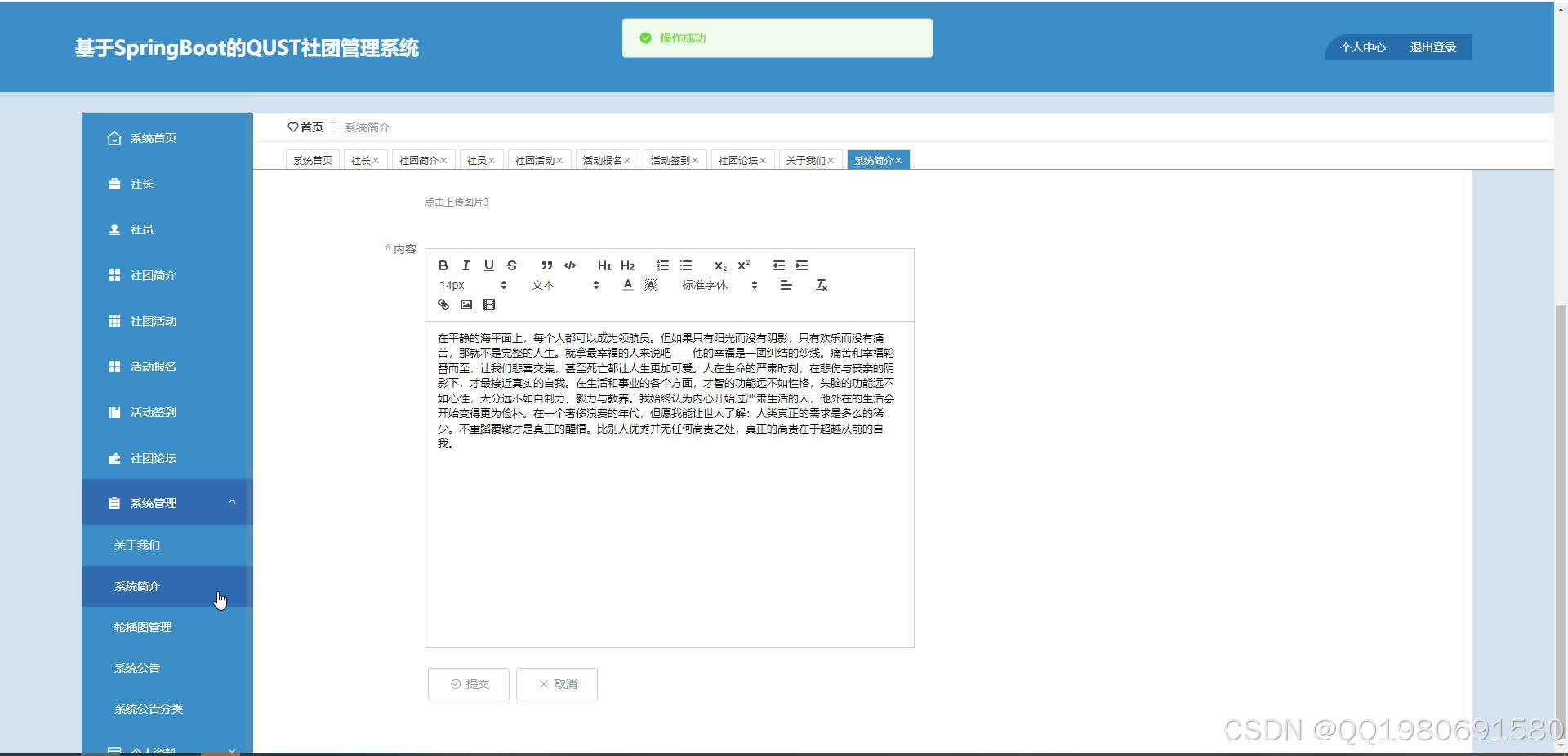Viewport: 1568px width, 756px height.
Task: Toggle strikethrough formatting
Action: tap(512, 265)
